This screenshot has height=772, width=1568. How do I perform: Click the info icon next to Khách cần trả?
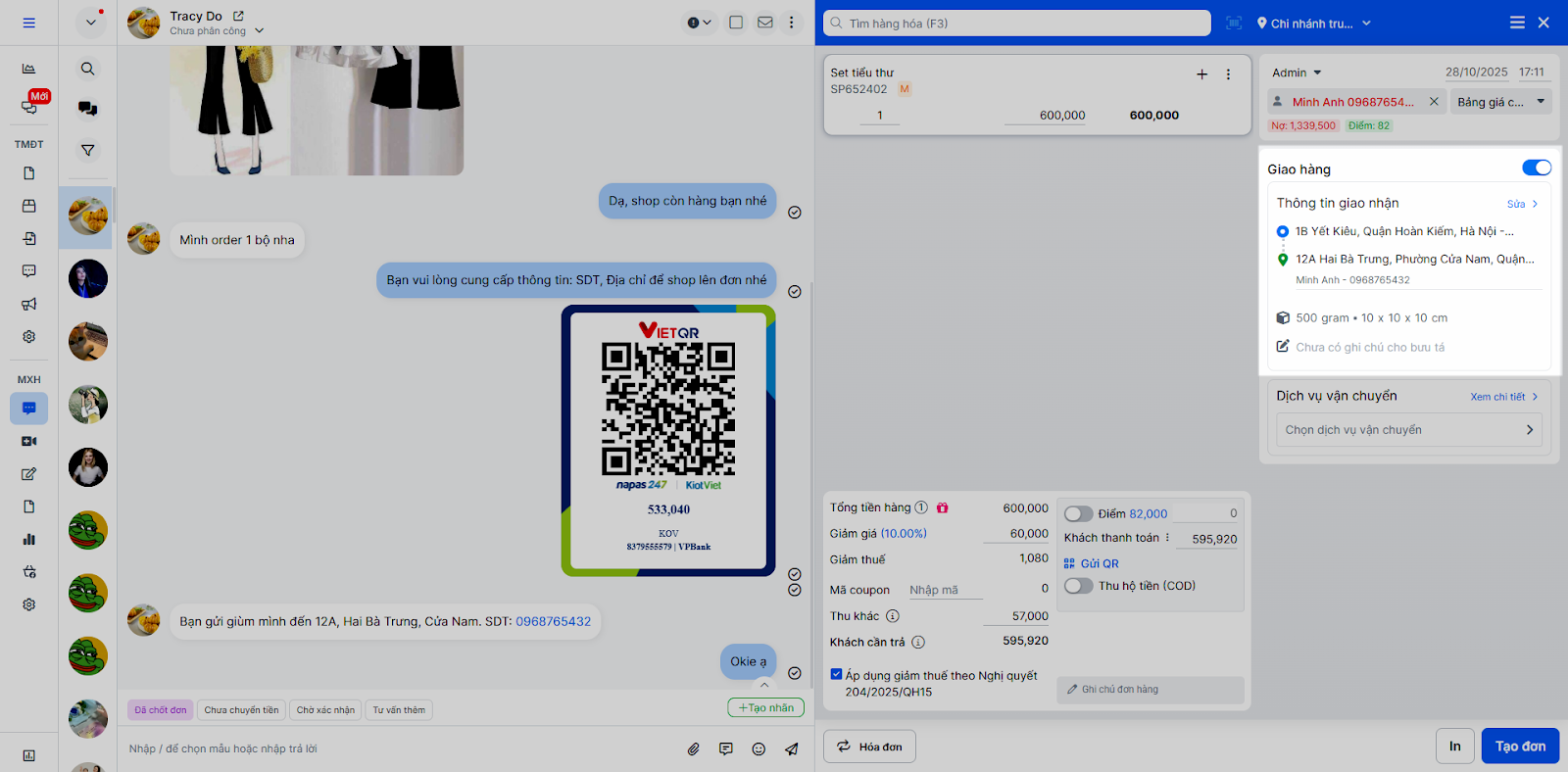point(918,643)
